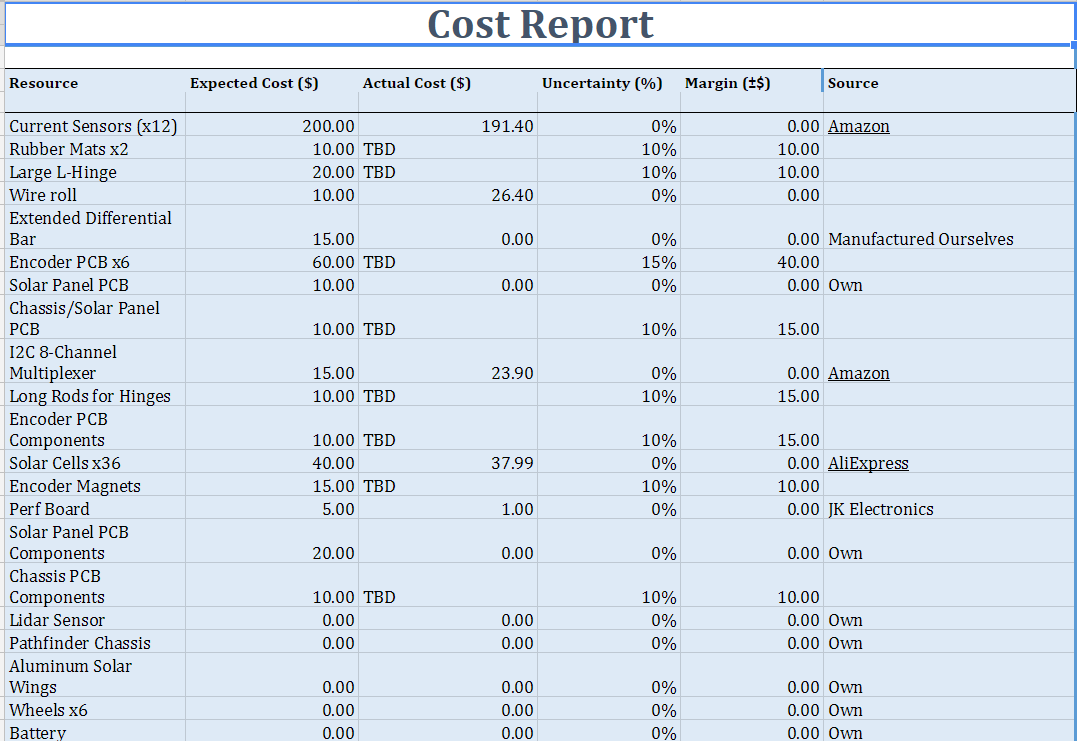Screen dimensions: 1077x741
Task: Select the Solar Cells x36 cell
Action: point(95,463)
